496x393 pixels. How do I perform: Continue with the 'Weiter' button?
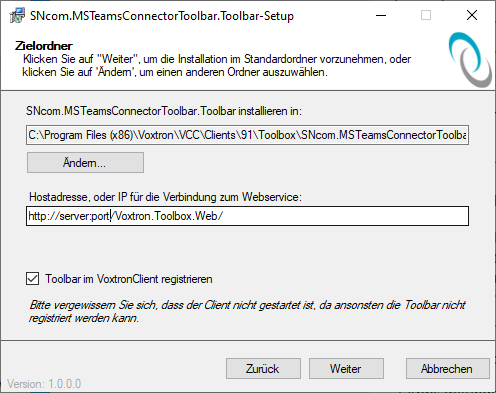point(346,369)
